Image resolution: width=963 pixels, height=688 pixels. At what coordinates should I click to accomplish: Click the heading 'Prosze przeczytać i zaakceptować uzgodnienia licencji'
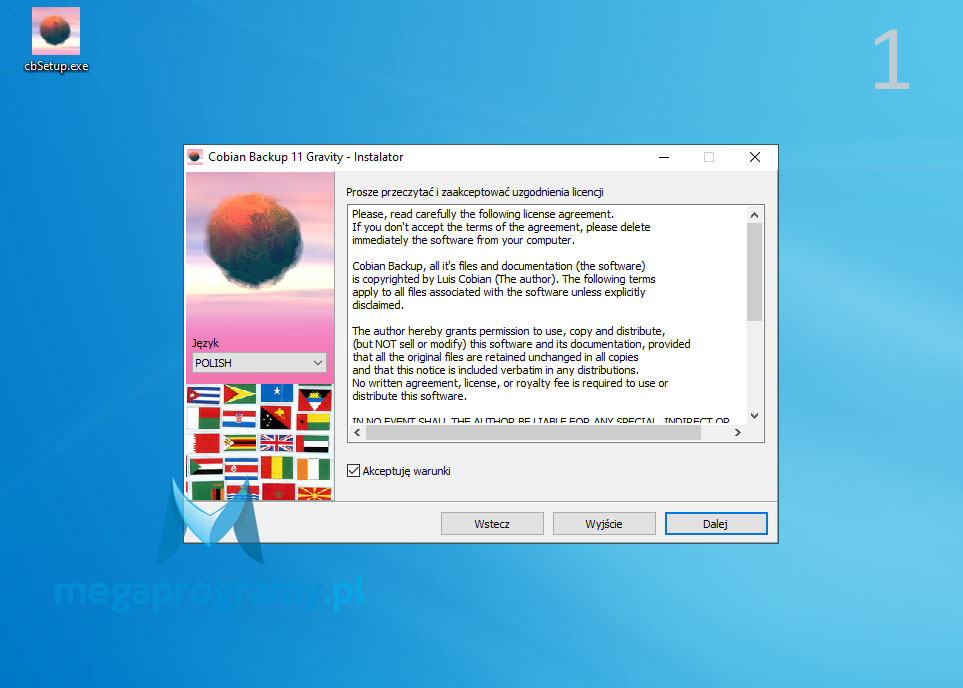[x=475, y=192]
